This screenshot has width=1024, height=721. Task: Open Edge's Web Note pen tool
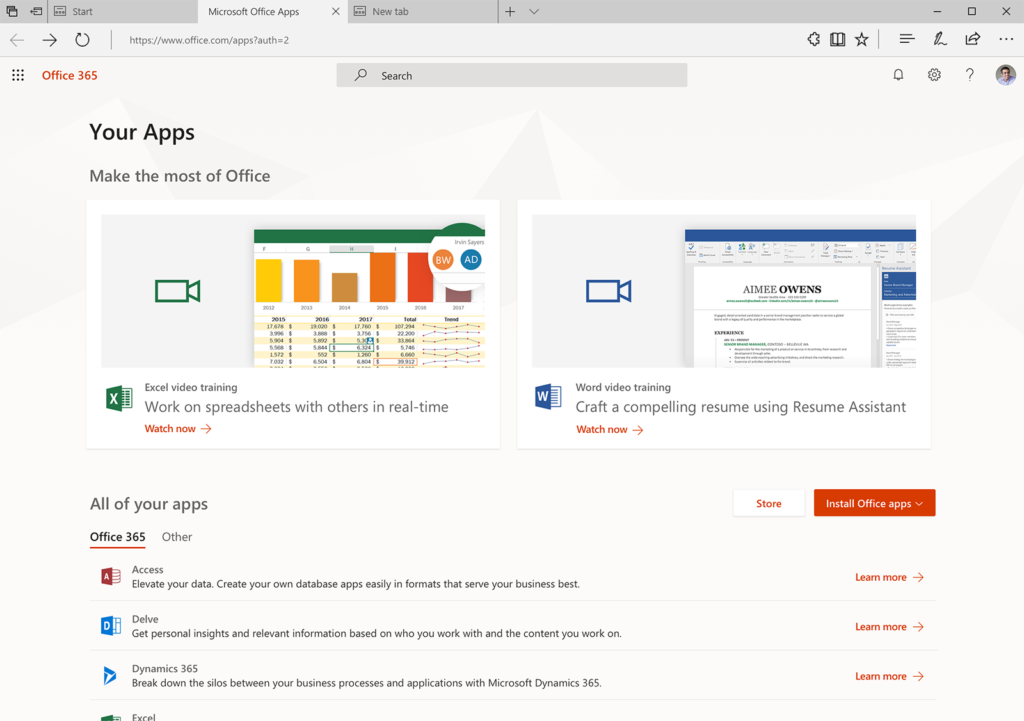(x=940, y=39)
